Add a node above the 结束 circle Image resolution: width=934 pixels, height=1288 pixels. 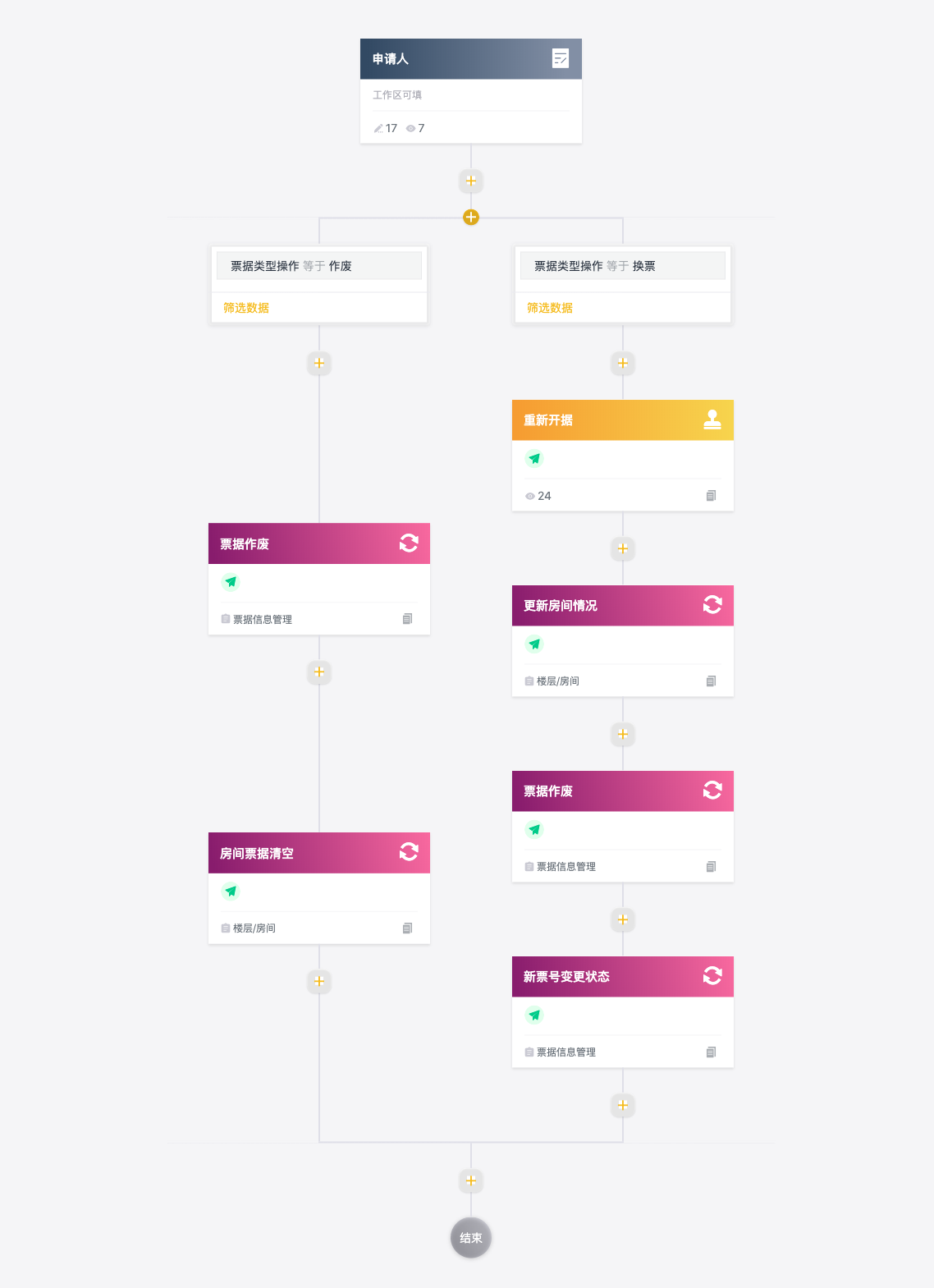tap(471, 1180)
